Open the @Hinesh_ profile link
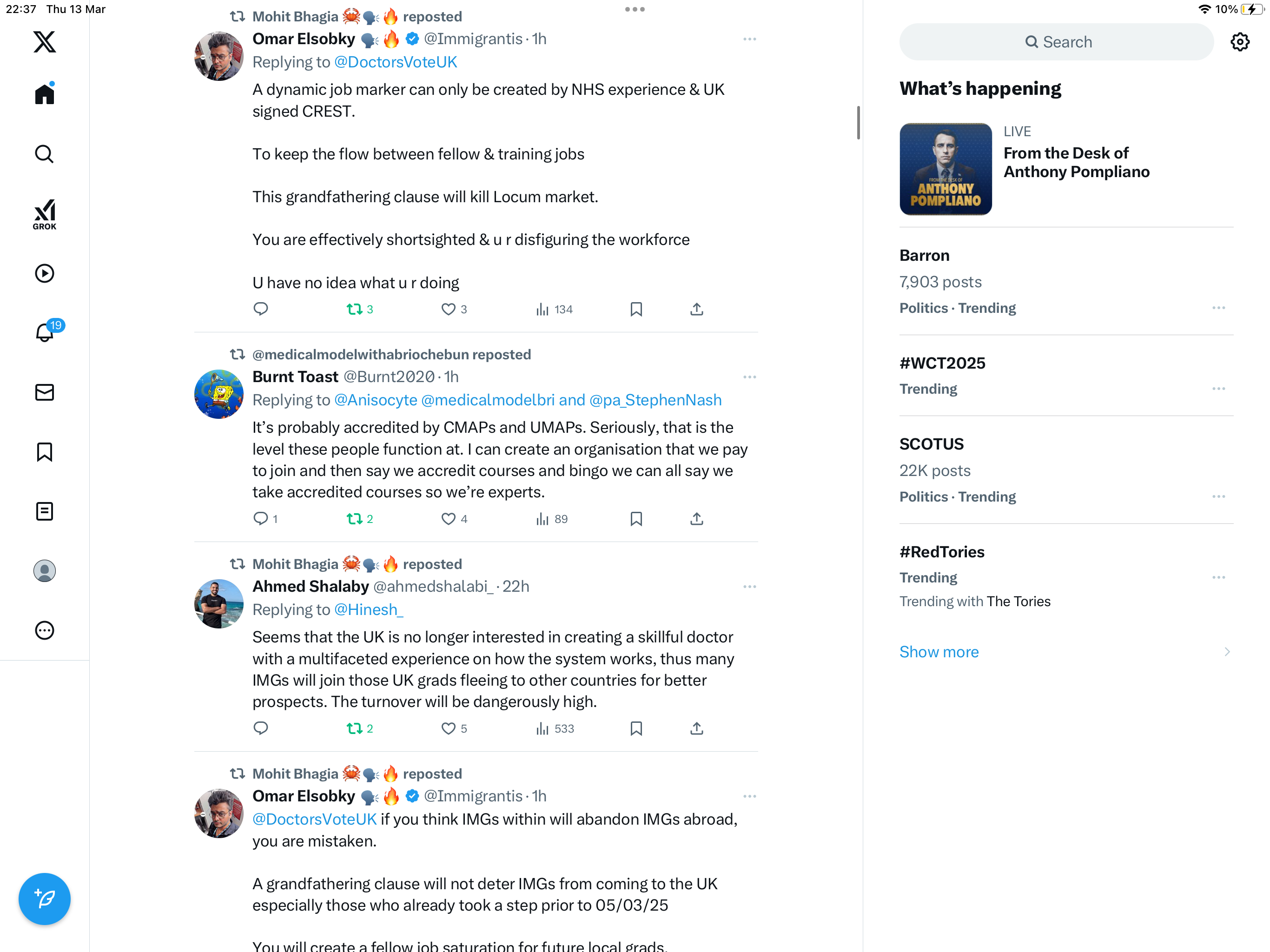The width and height of the screenshot is (1270, 952). pyautogui.click(x=369, y=609)
